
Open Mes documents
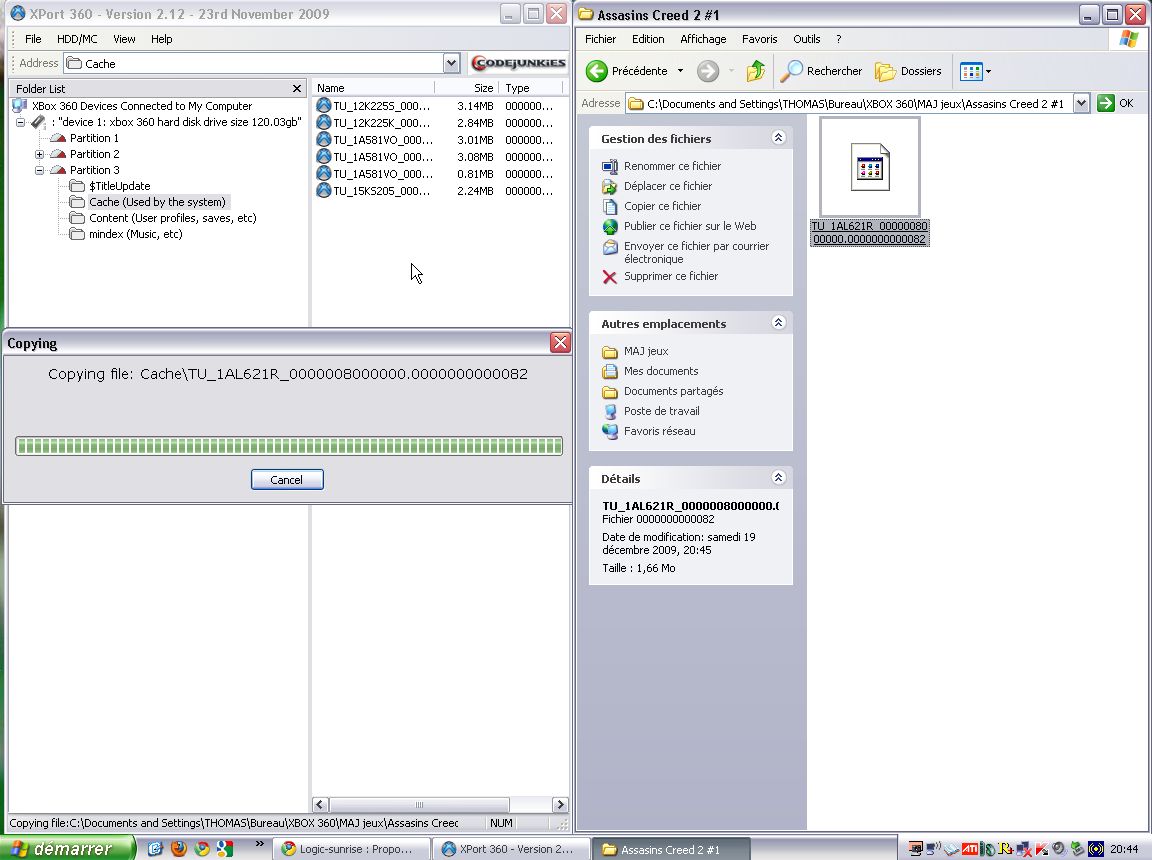(x=660, y=371)
